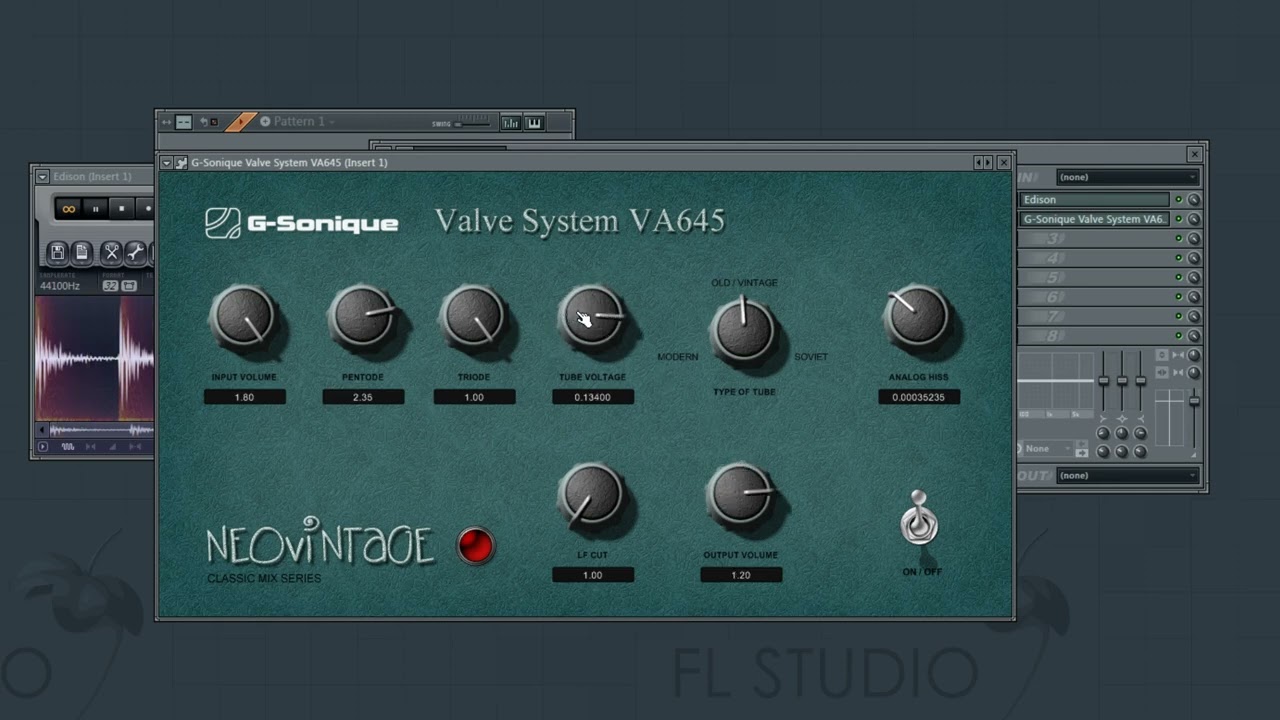Open Edison wrench tools icon
The height and width of the screenshot is (720, 1280).
point(135,252)
